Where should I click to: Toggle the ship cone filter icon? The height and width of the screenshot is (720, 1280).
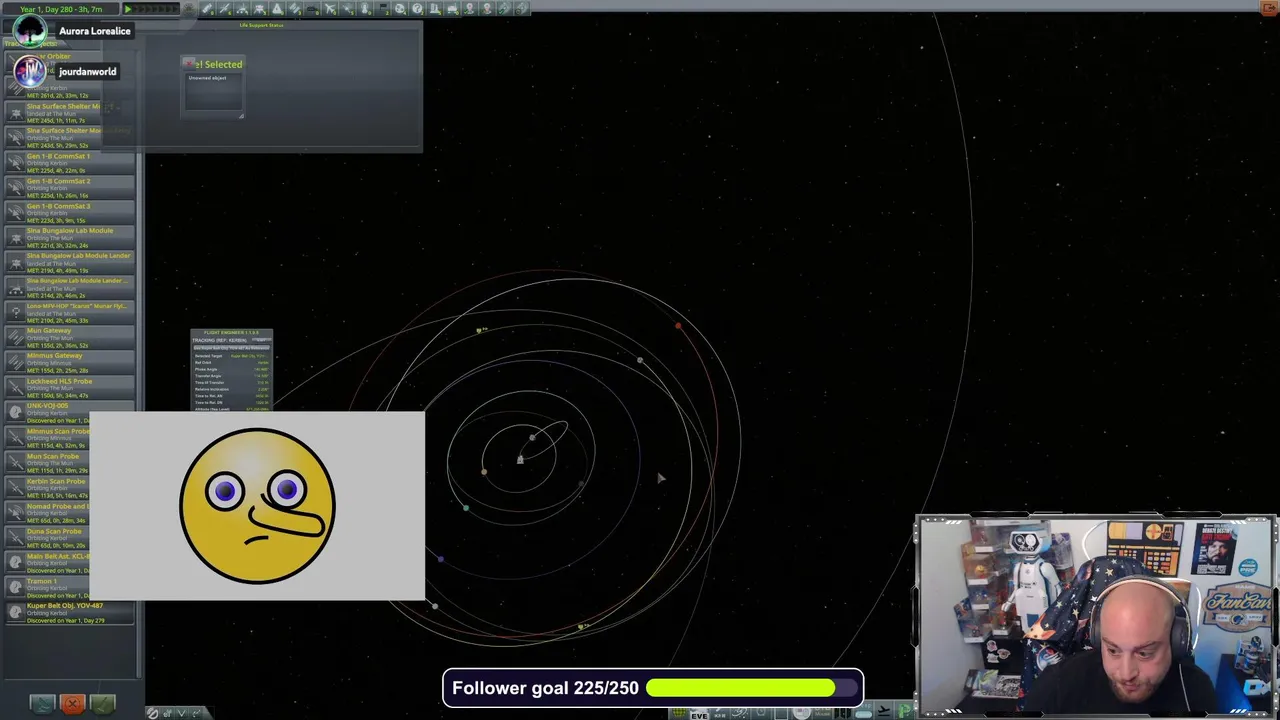click(277, 9)
